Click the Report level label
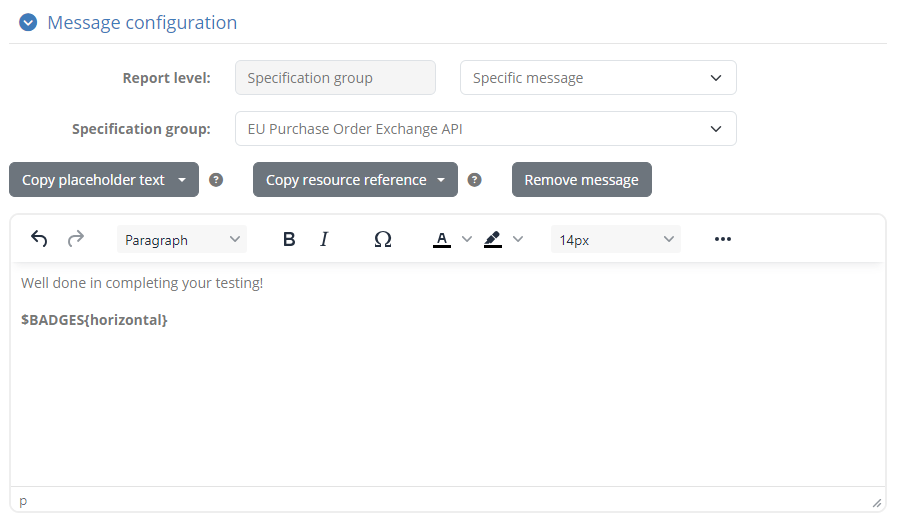Screen dimensions: 897x519 [166, 78]
